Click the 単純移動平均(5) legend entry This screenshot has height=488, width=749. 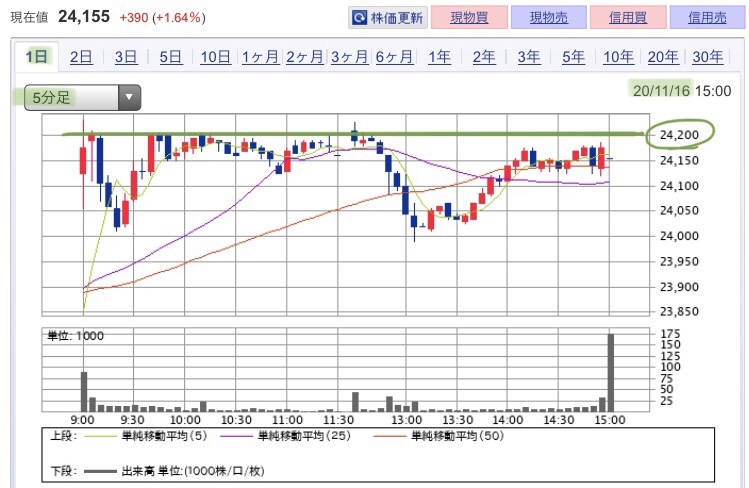click(145, 436)
